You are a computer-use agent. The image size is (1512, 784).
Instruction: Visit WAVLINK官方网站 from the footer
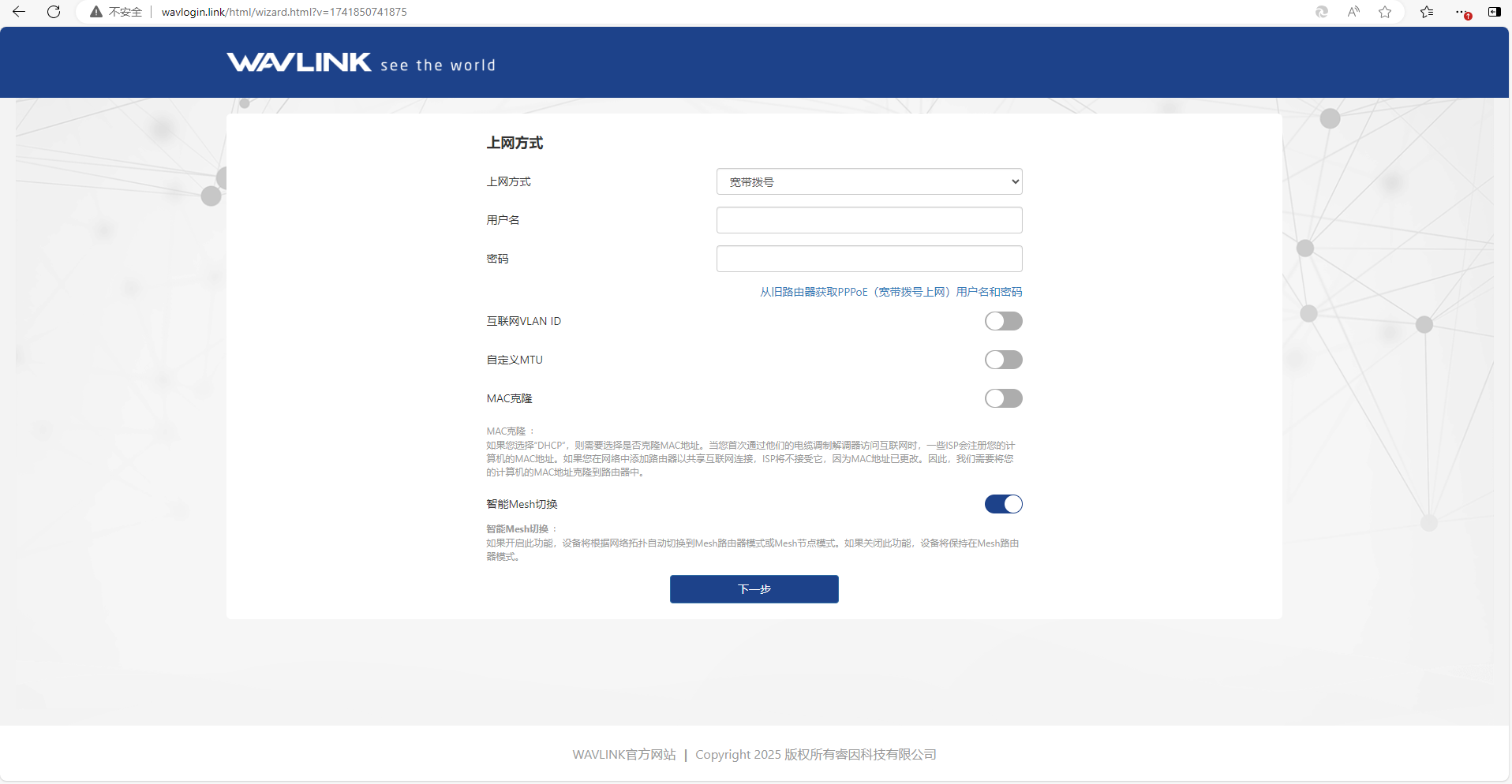pyautogui.click(x=623, y=754)
